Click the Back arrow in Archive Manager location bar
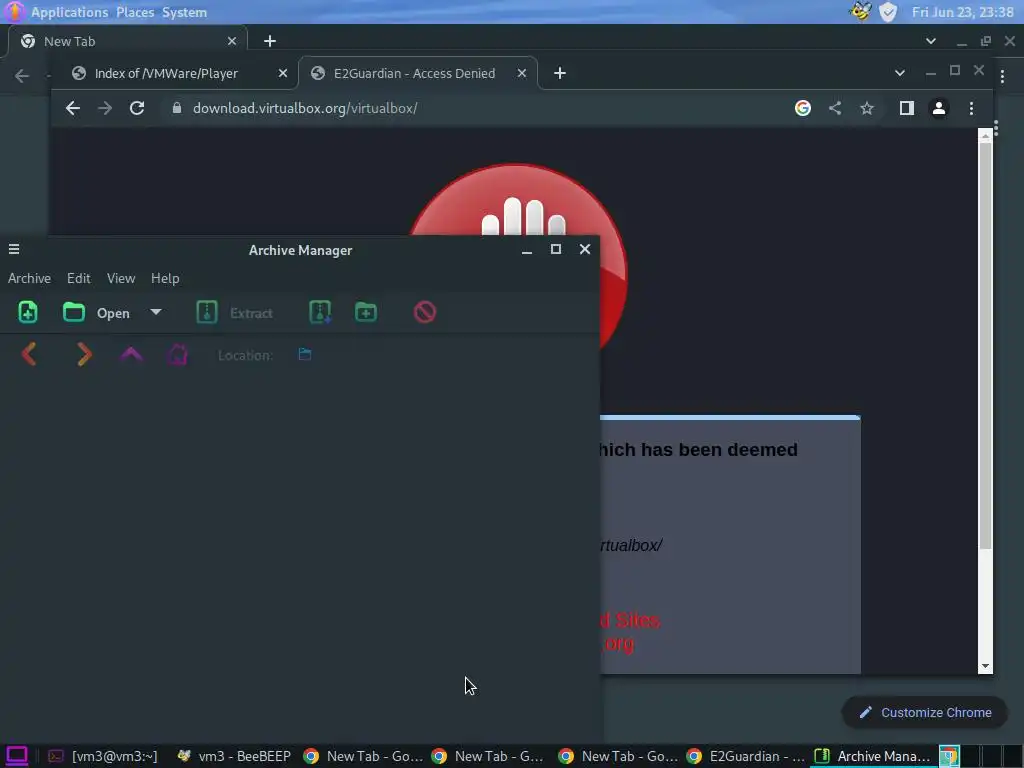Screen dimensions: 1024x768 click(29, 355)
